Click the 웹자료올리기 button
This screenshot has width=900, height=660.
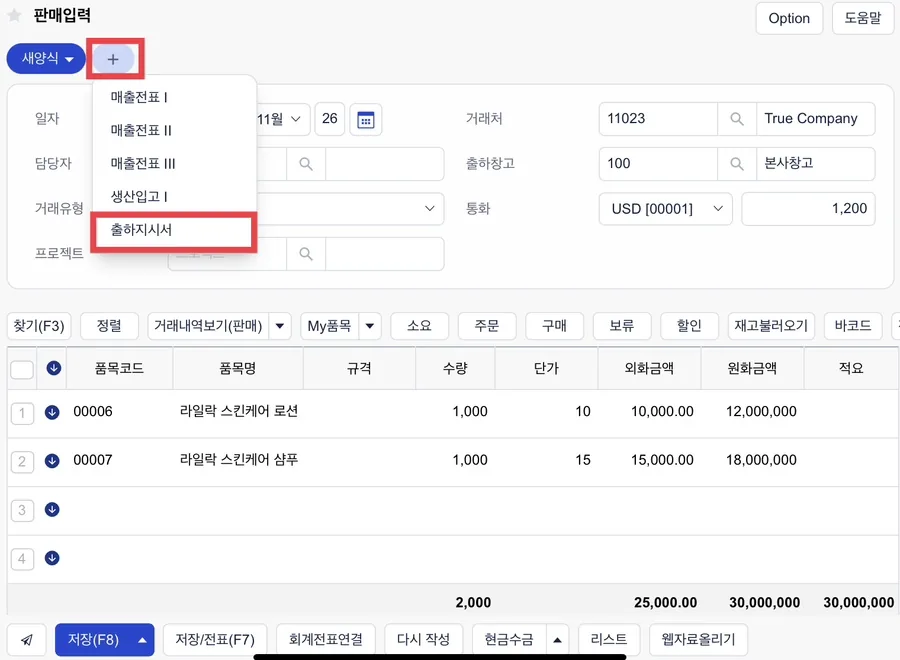coord(699,640)
